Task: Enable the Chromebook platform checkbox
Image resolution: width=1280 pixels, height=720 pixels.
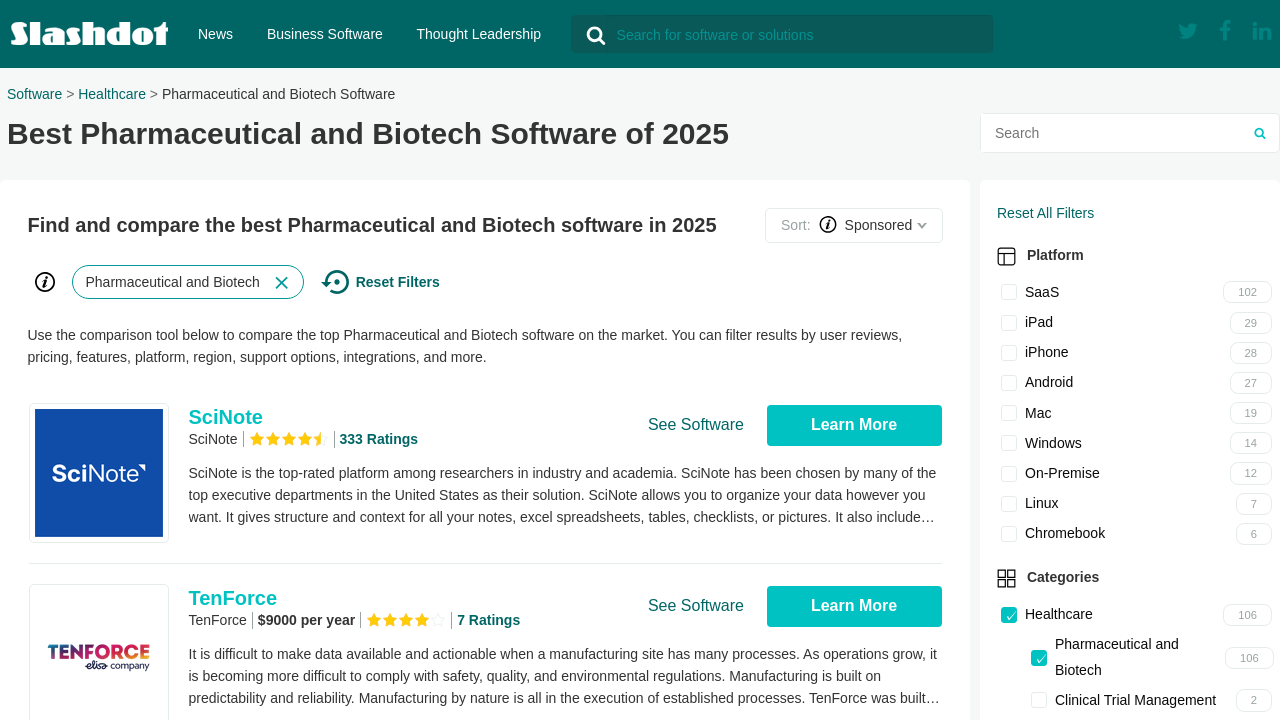Action: click(x=1009, y=534)
